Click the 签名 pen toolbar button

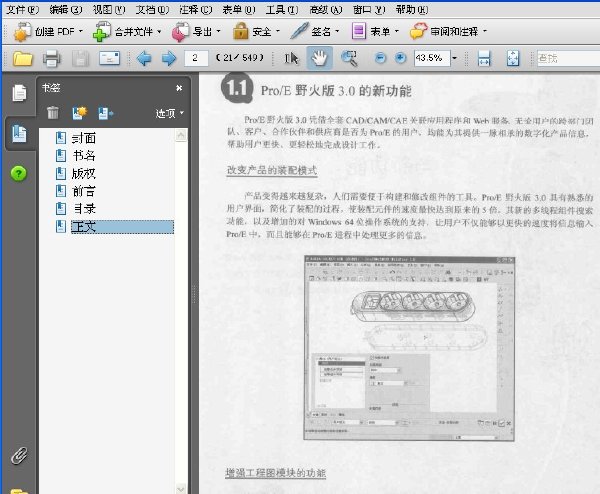[315, 31]
